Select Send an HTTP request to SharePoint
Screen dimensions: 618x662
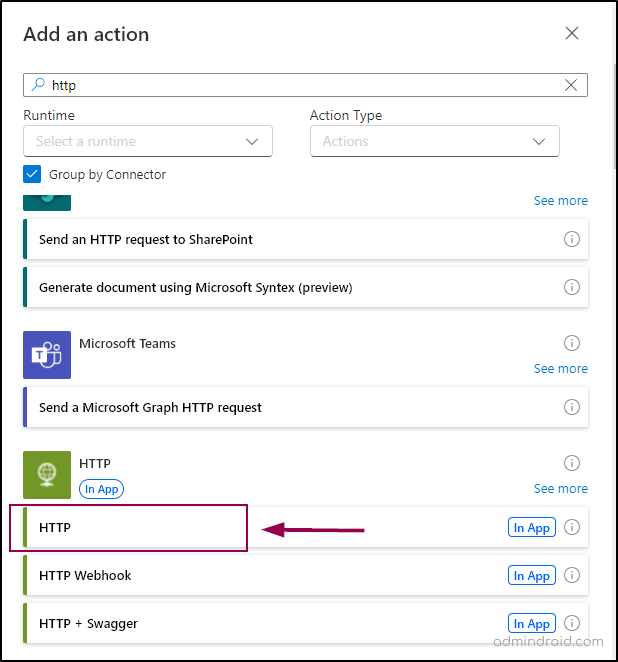point(305,239)
